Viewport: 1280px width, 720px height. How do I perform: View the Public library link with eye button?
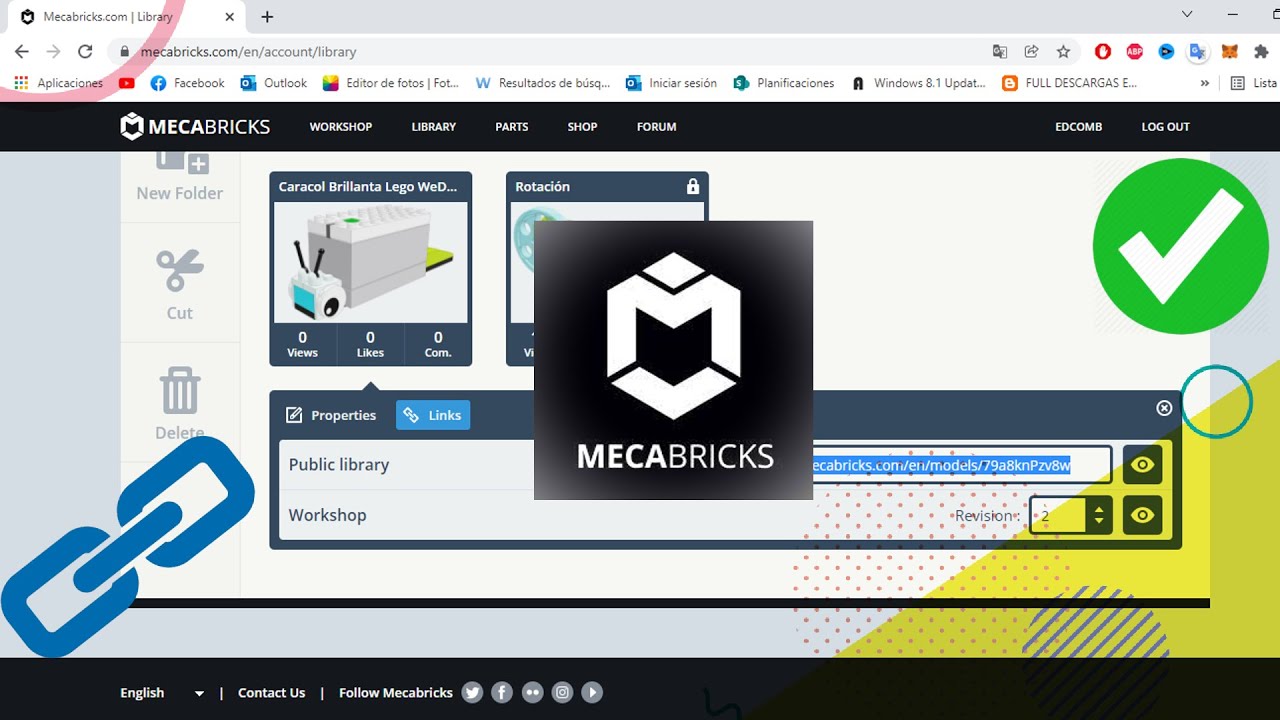(x=1142, y=465)
